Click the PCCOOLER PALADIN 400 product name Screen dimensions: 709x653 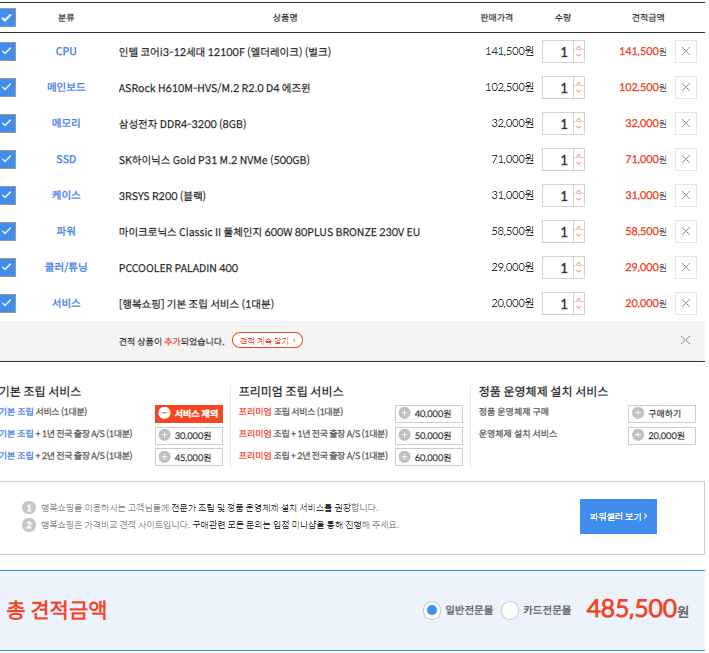tap(178, 268)
